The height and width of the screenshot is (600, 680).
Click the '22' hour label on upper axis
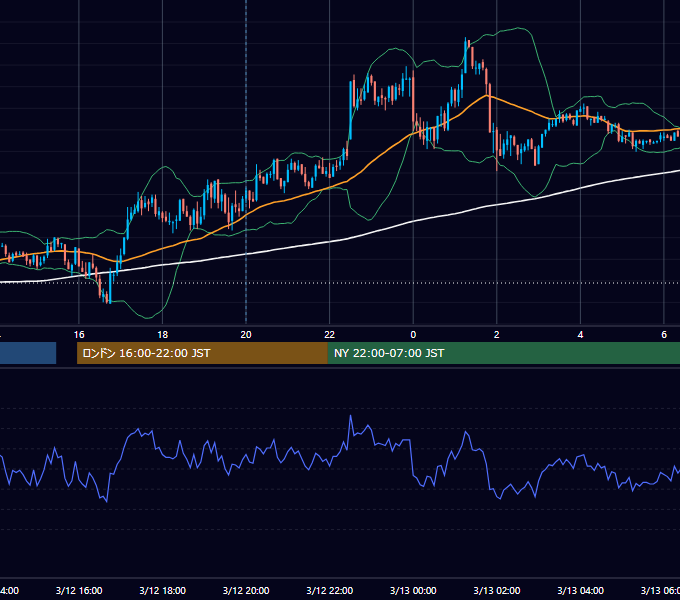330,335
